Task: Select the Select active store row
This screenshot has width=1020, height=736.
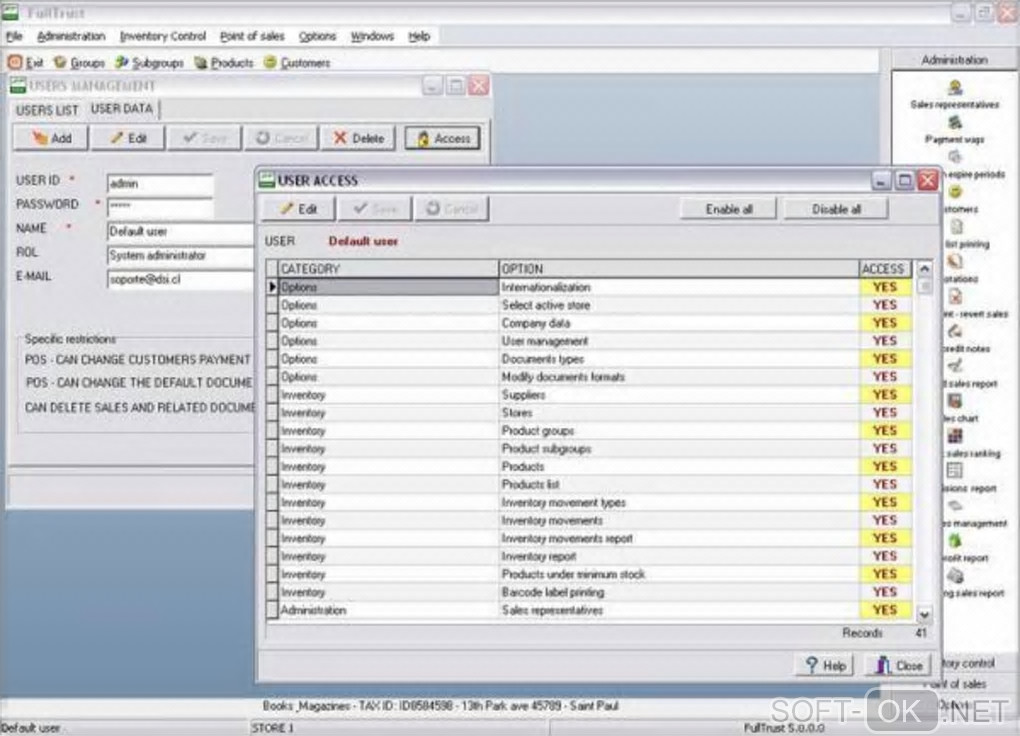Action: (x=589, y=305)
